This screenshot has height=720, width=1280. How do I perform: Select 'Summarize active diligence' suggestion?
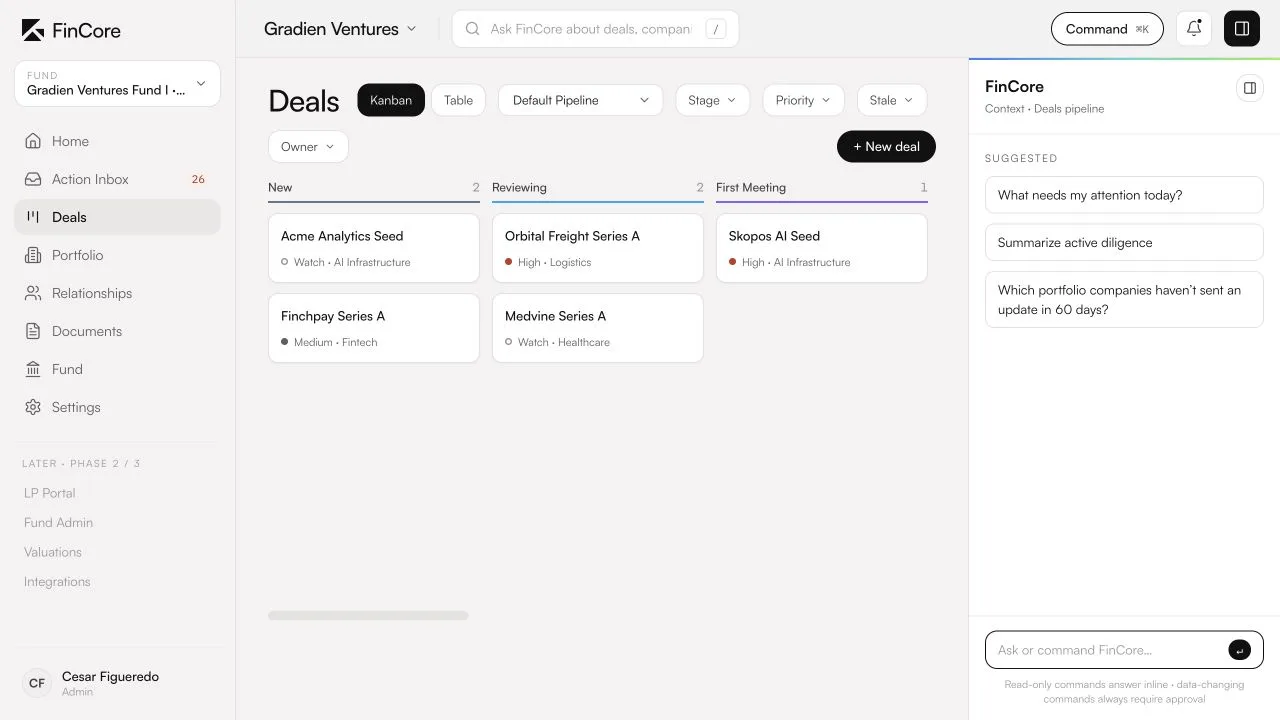click(x=1124, y=242)
